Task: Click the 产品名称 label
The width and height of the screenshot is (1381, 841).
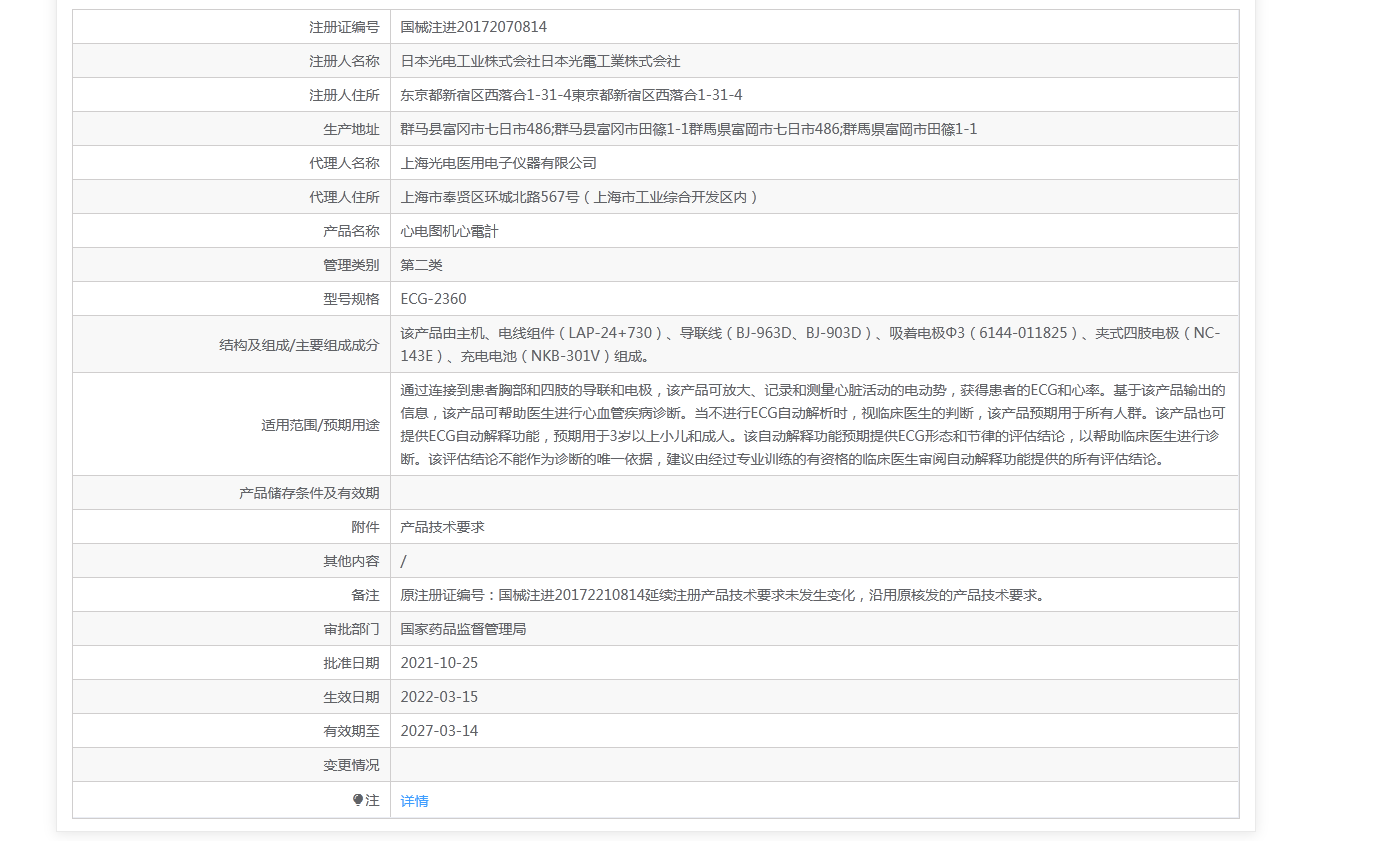Action: tap(351, 231)
